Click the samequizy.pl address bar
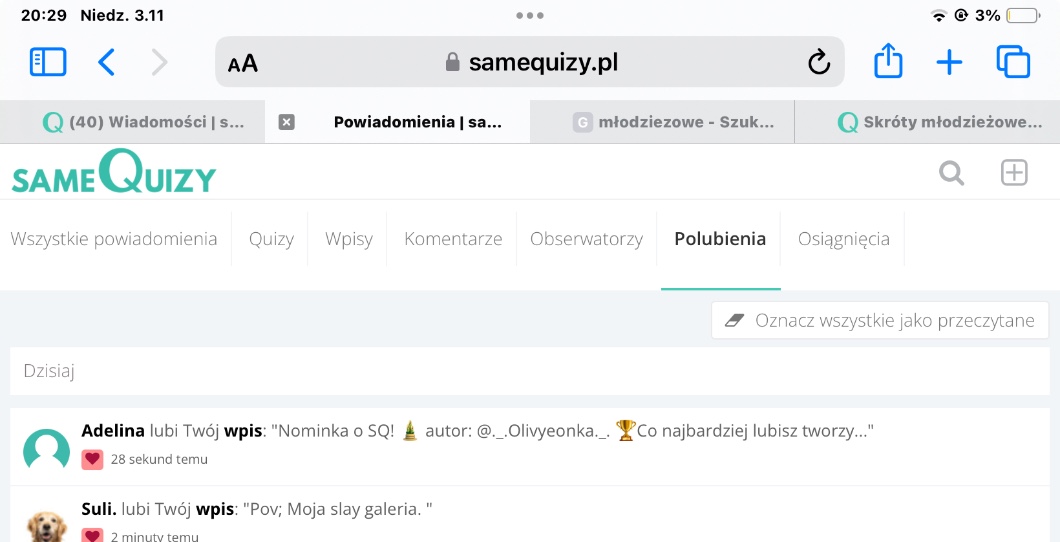The image size is (1060, 542). point(530,63)
